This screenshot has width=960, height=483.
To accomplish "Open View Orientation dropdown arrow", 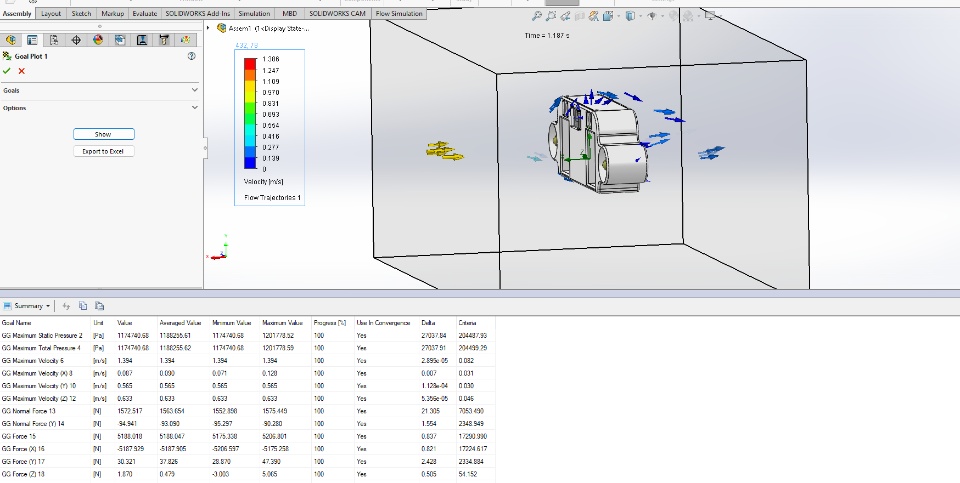I will click(618, 17).
